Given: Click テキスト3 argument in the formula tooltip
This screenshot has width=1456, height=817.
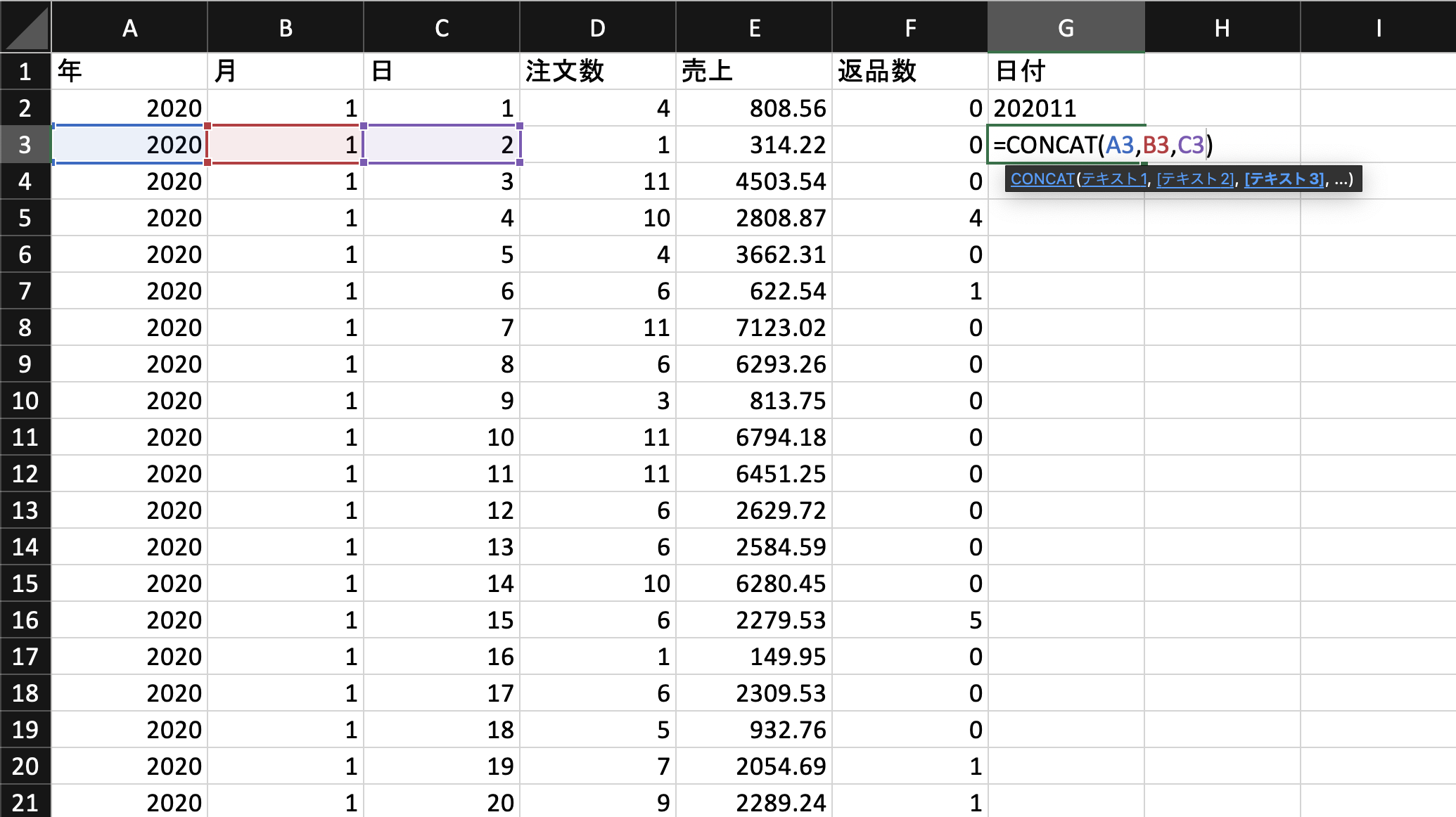Looking at the screenshot, I should [1284, 179].
